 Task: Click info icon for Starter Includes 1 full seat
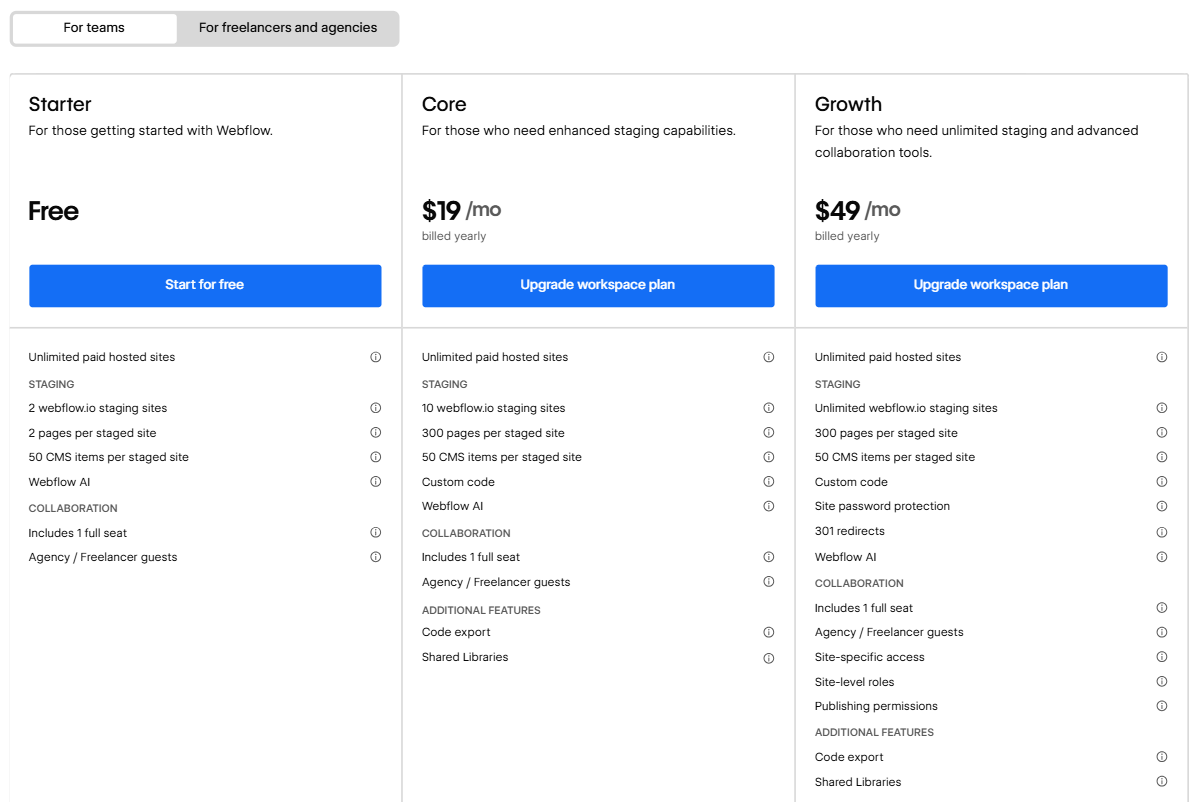[x=376, y=533]
